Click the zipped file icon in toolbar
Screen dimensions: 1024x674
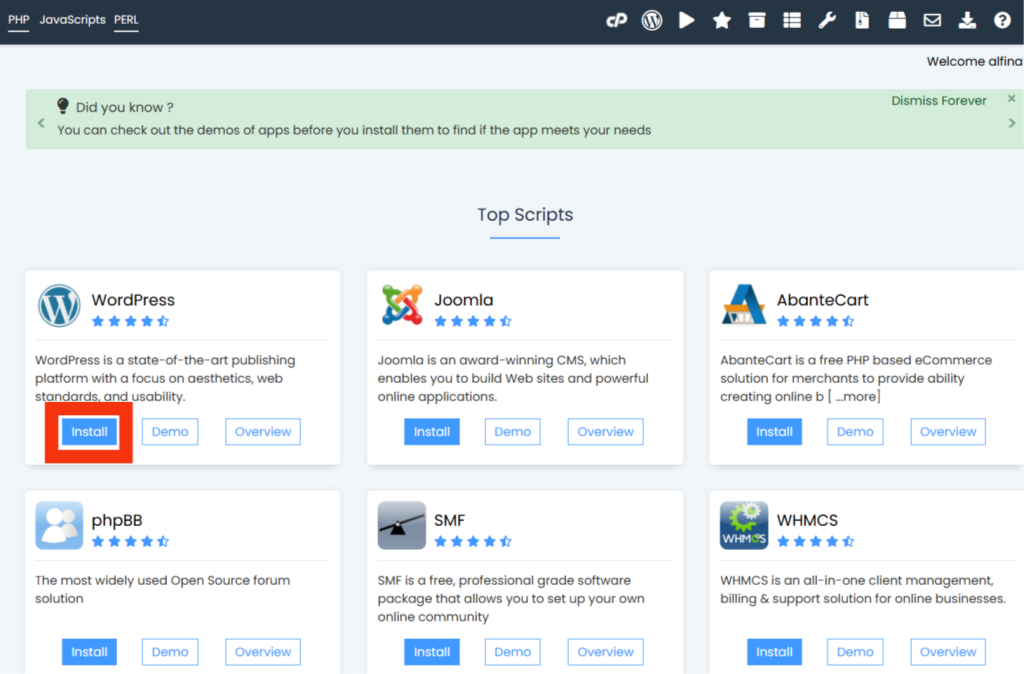862,20
